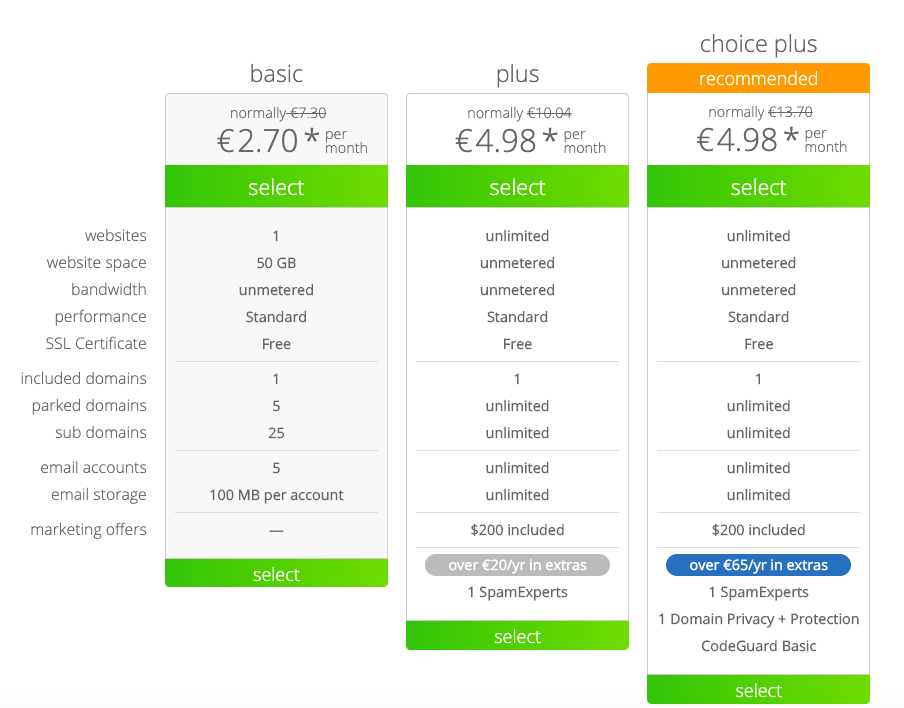Click the blue 'over €65/yr in extras' badge

[x=758, y=565]
